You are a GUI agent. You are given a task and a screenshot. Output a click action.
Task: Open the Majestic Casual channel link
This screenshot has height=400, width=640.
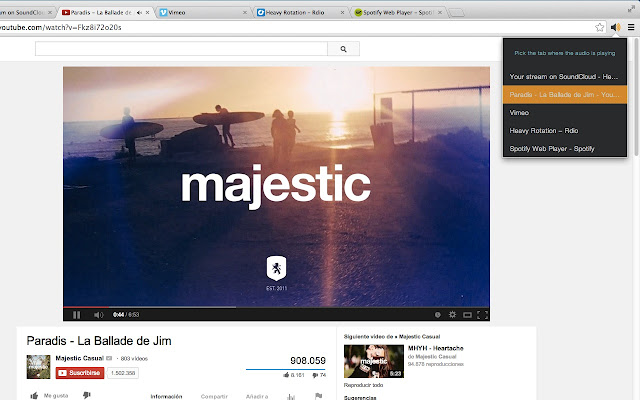coord(80,358)
